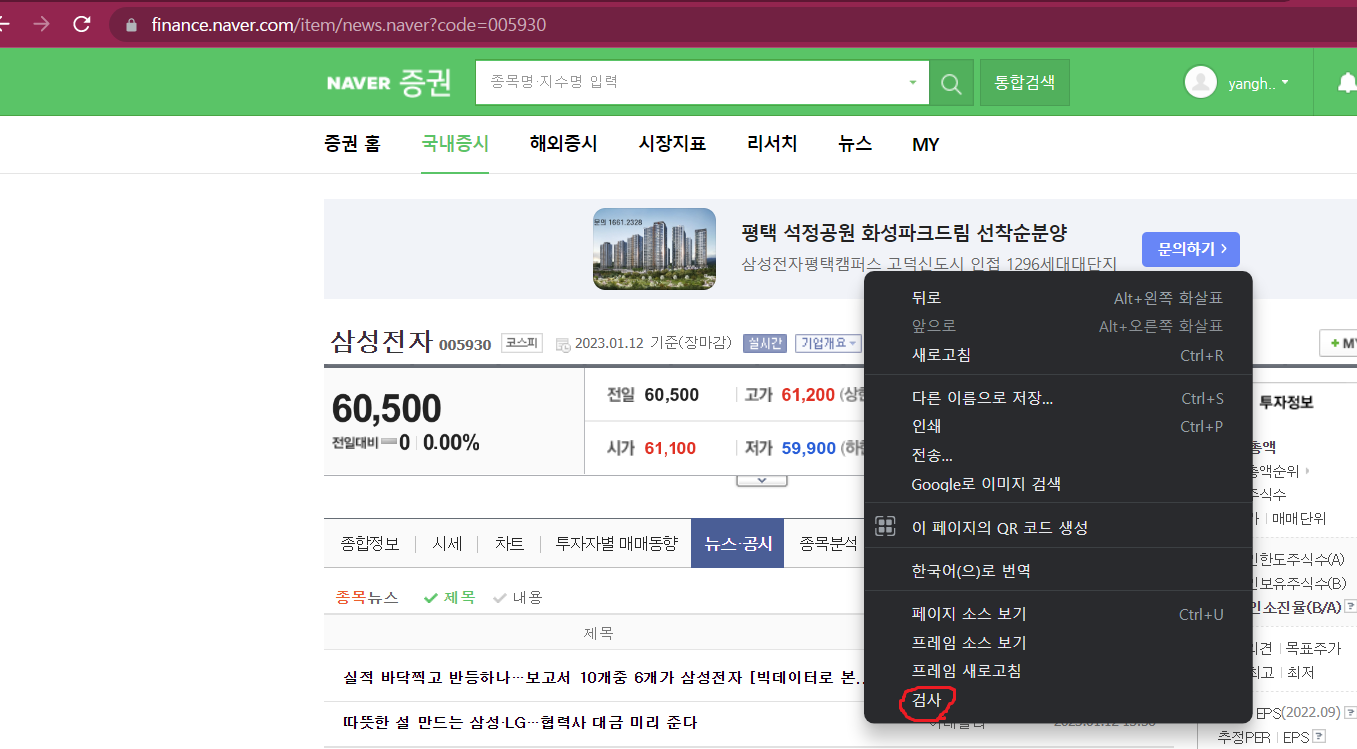Click the 삼성전자 stock name heading
Image resolution: width=1357 pixels, height=749 pixels.
[382, 342]
